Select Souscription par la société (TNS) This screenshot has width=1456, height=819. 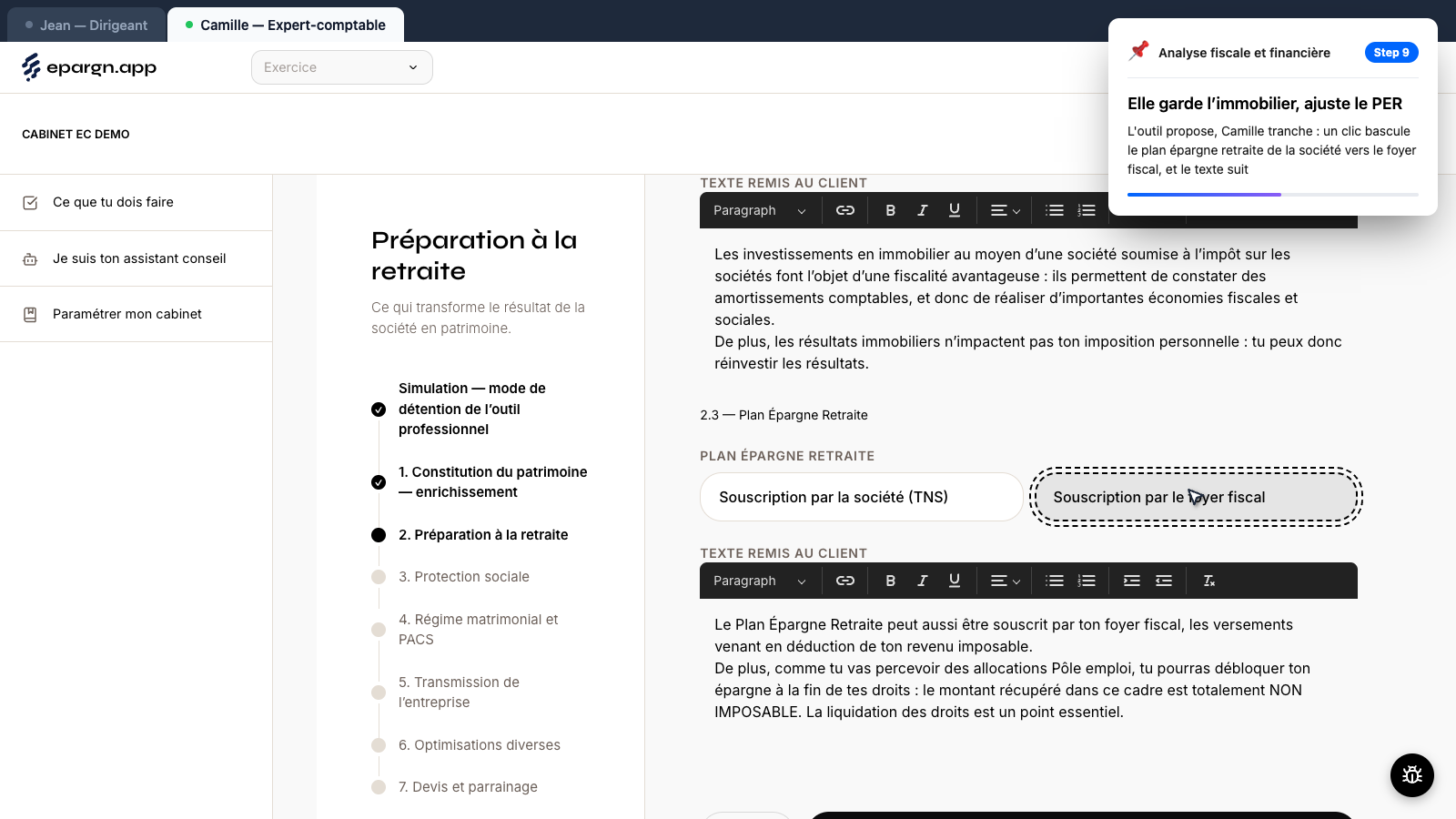pos(862,497)
